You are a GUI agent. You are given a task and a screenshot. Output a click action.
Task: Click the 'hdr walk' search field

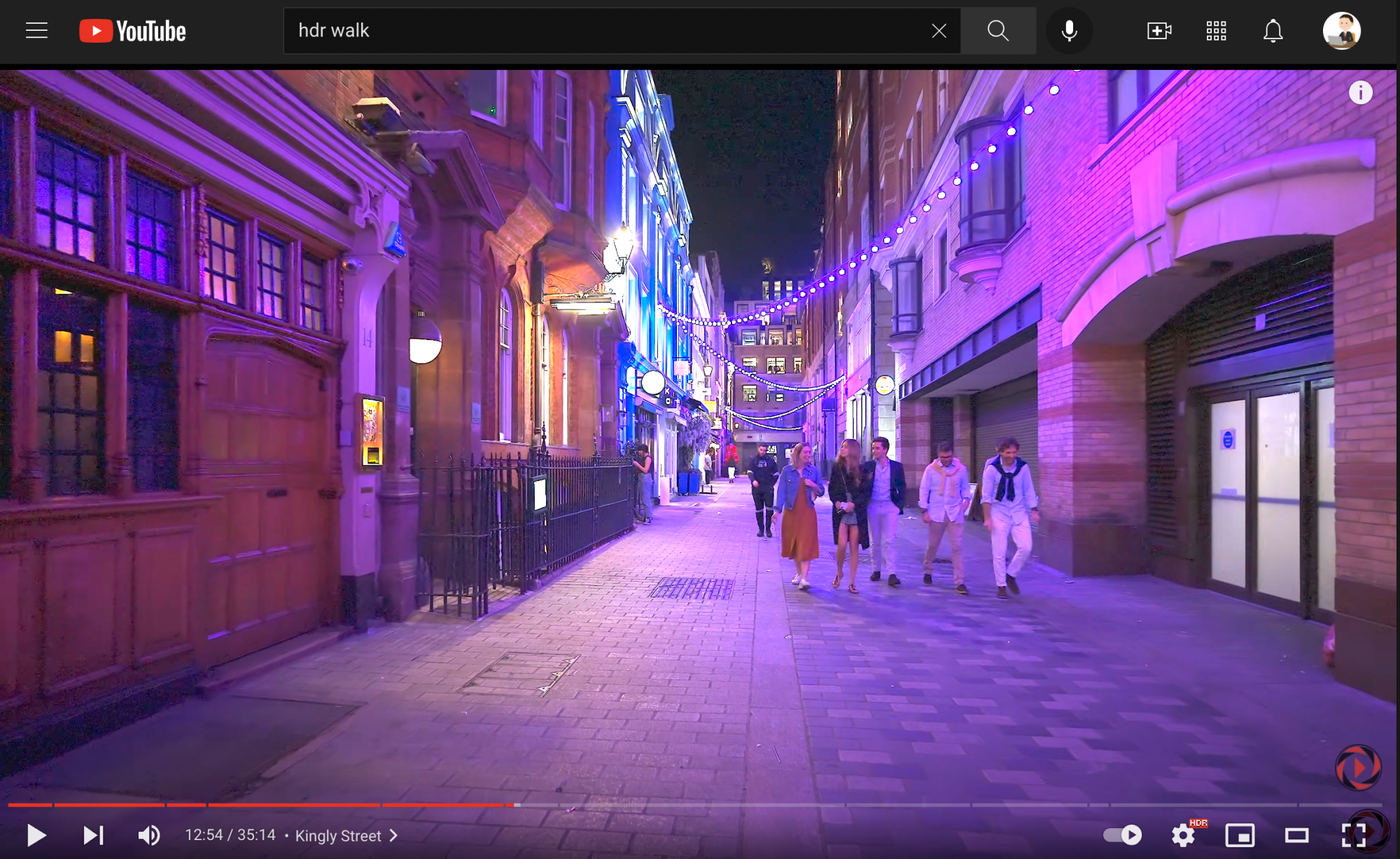coord(602,31)
